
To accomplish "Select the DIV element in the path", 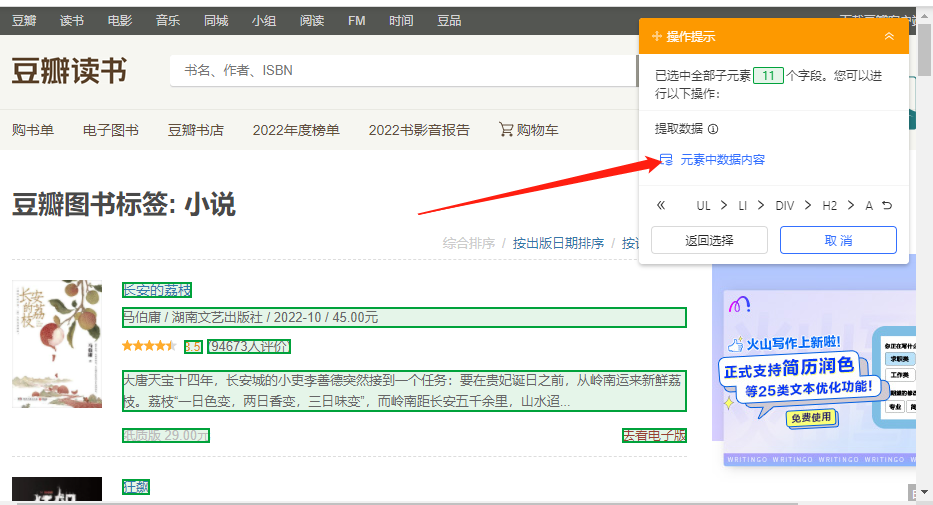I will pos(784,206).
